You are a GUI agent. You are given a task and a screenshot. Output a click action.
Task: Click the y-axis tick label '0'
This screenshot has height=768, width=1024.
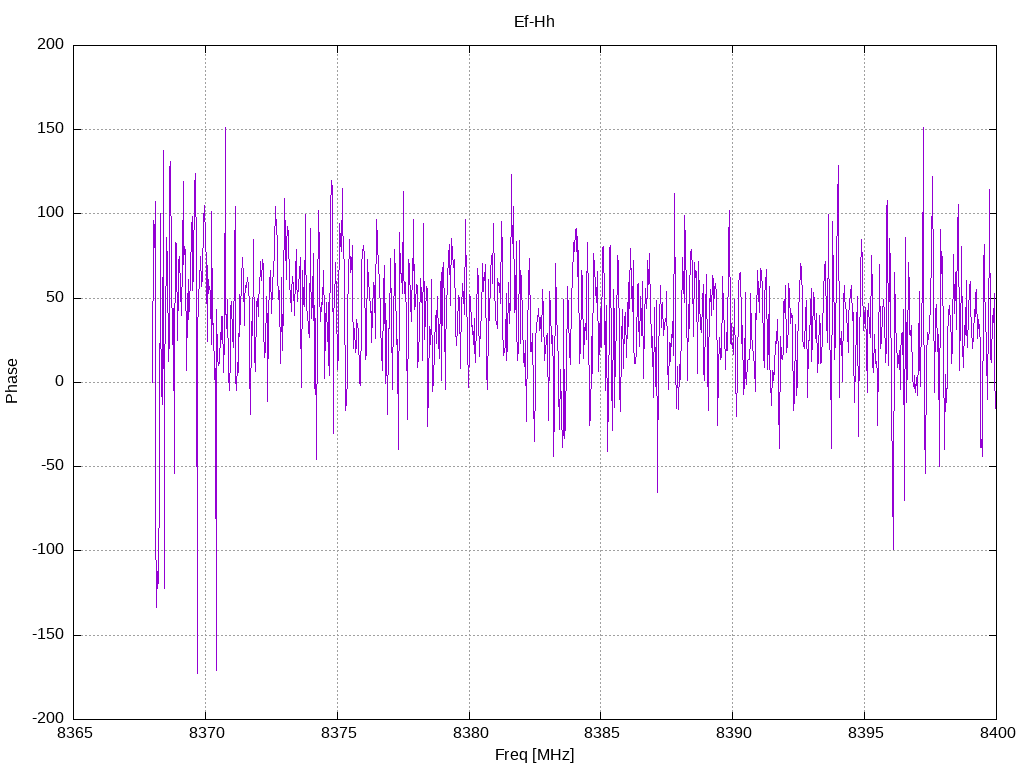60,381
